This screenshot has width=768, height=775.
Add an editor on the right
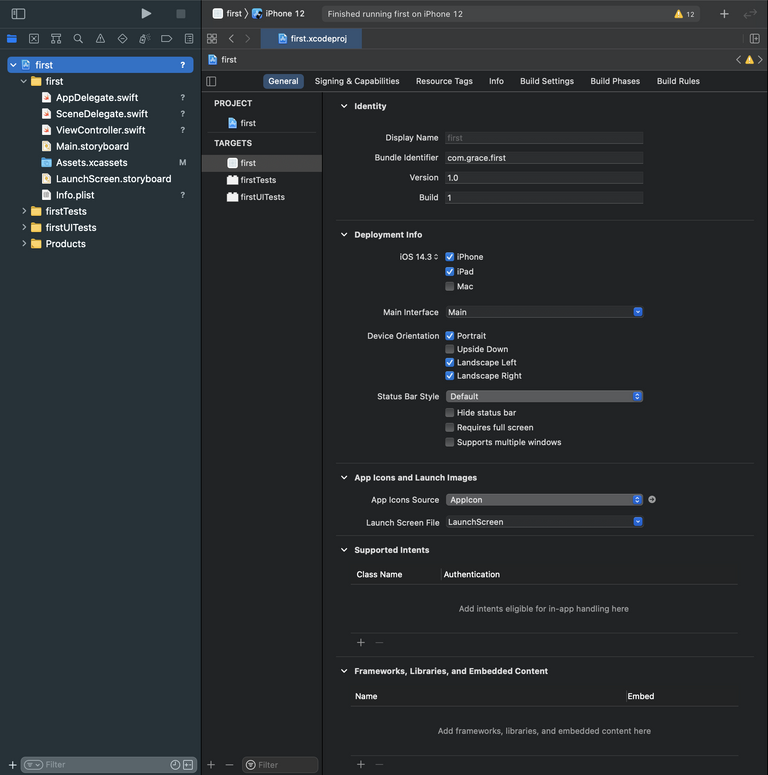pos(755,39)
